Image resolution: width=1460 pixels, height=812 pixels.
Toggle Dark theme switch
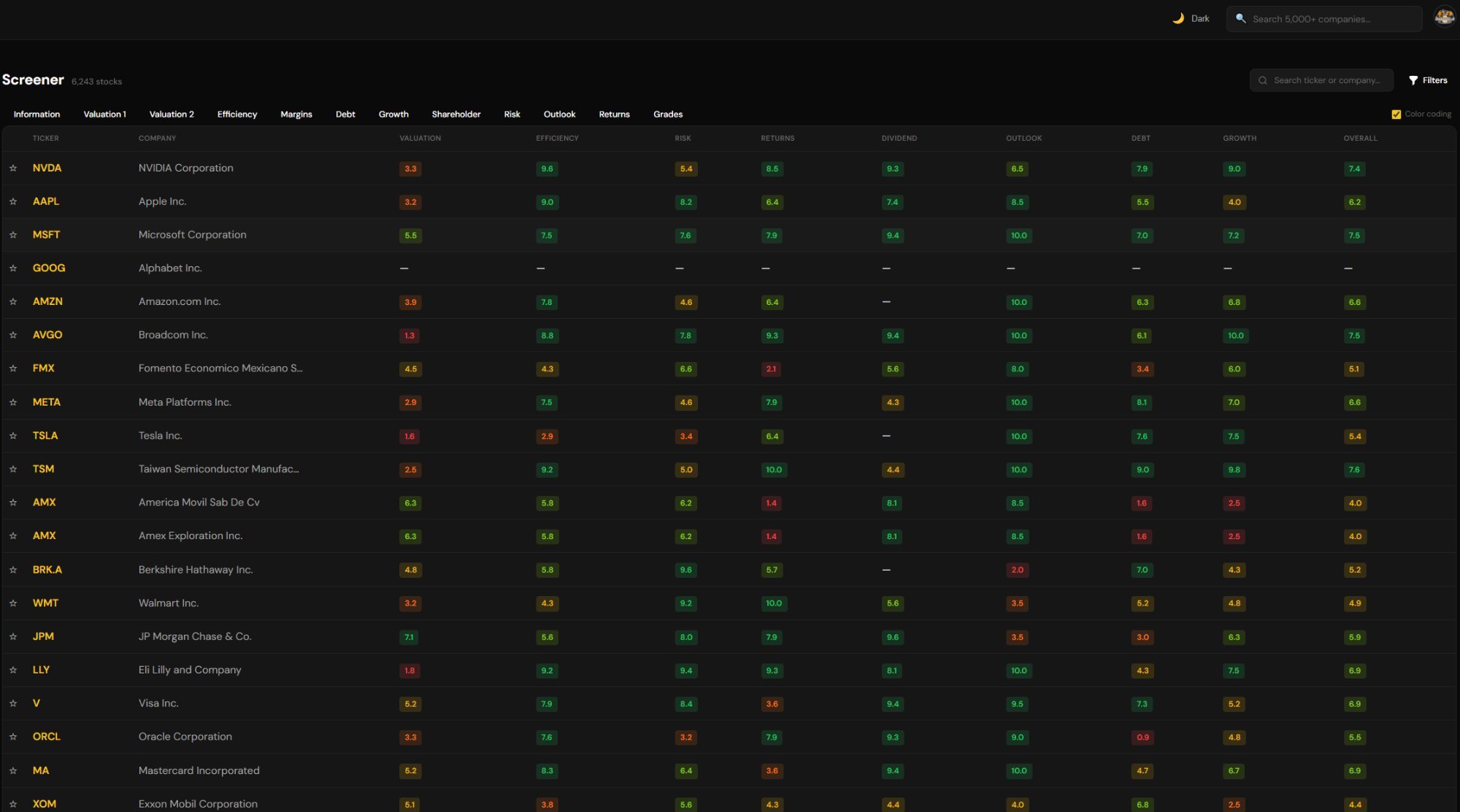pos(1199,19)
